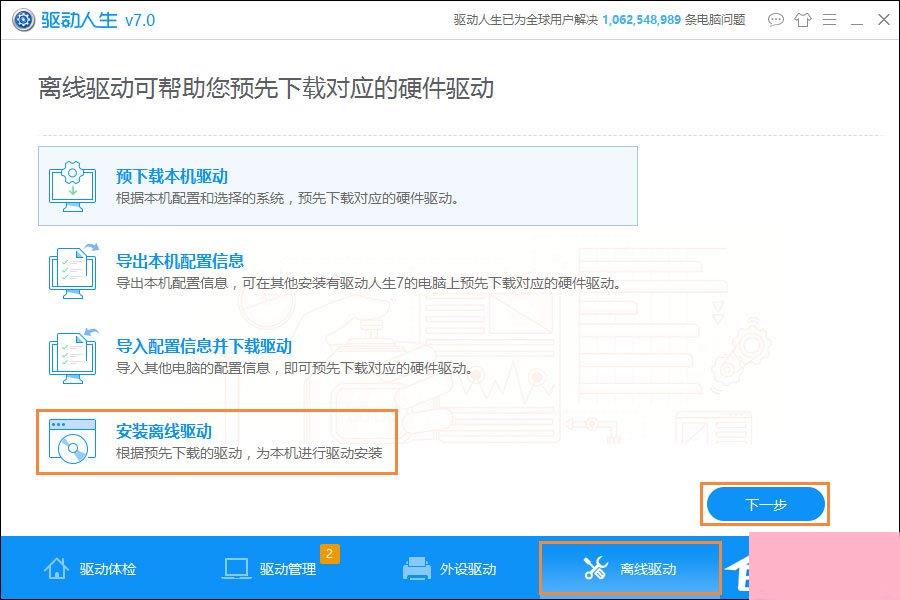Screen dimensions: 900x600
Task: Select the 导入配置信息并下载驱动 option title
Action: [x=204, y=346]
